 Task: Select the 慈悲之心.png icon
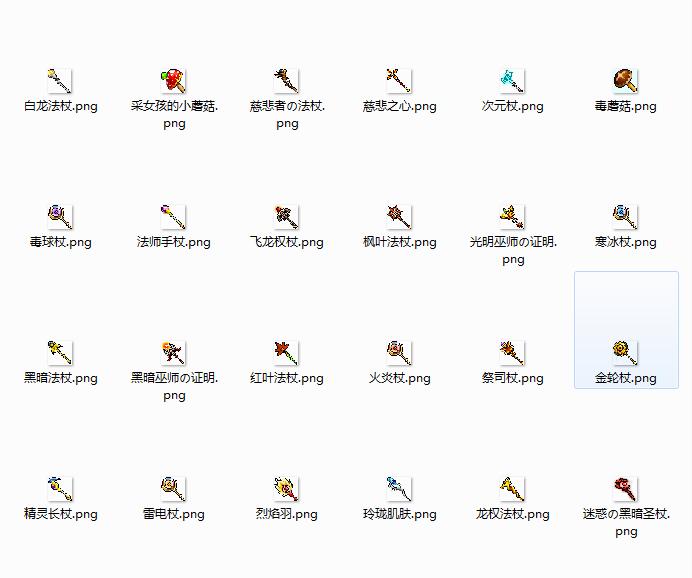(399, 81)
